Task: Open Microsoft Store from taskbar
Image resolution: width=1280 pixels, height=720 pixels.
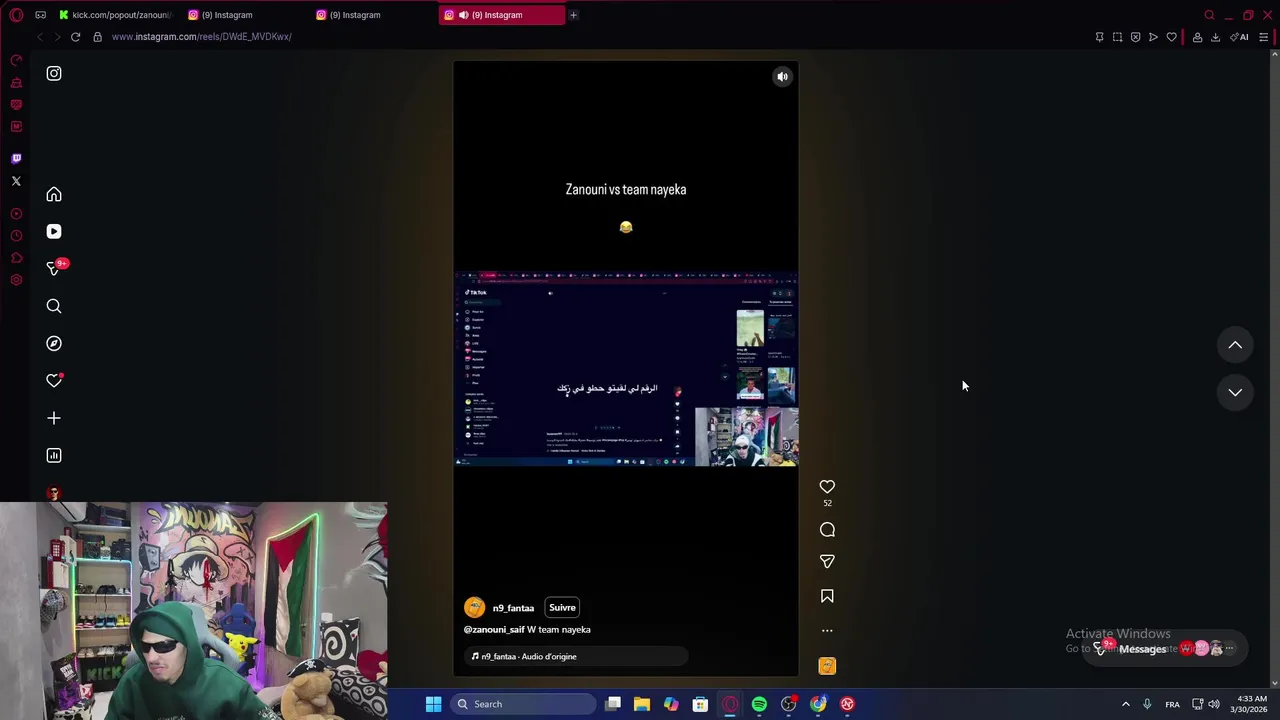Action: tap(700, 704)
